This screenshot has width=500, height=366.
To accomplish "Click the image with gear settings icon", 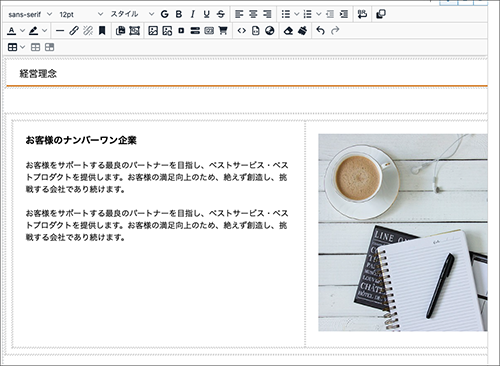I will pos(167,31).
